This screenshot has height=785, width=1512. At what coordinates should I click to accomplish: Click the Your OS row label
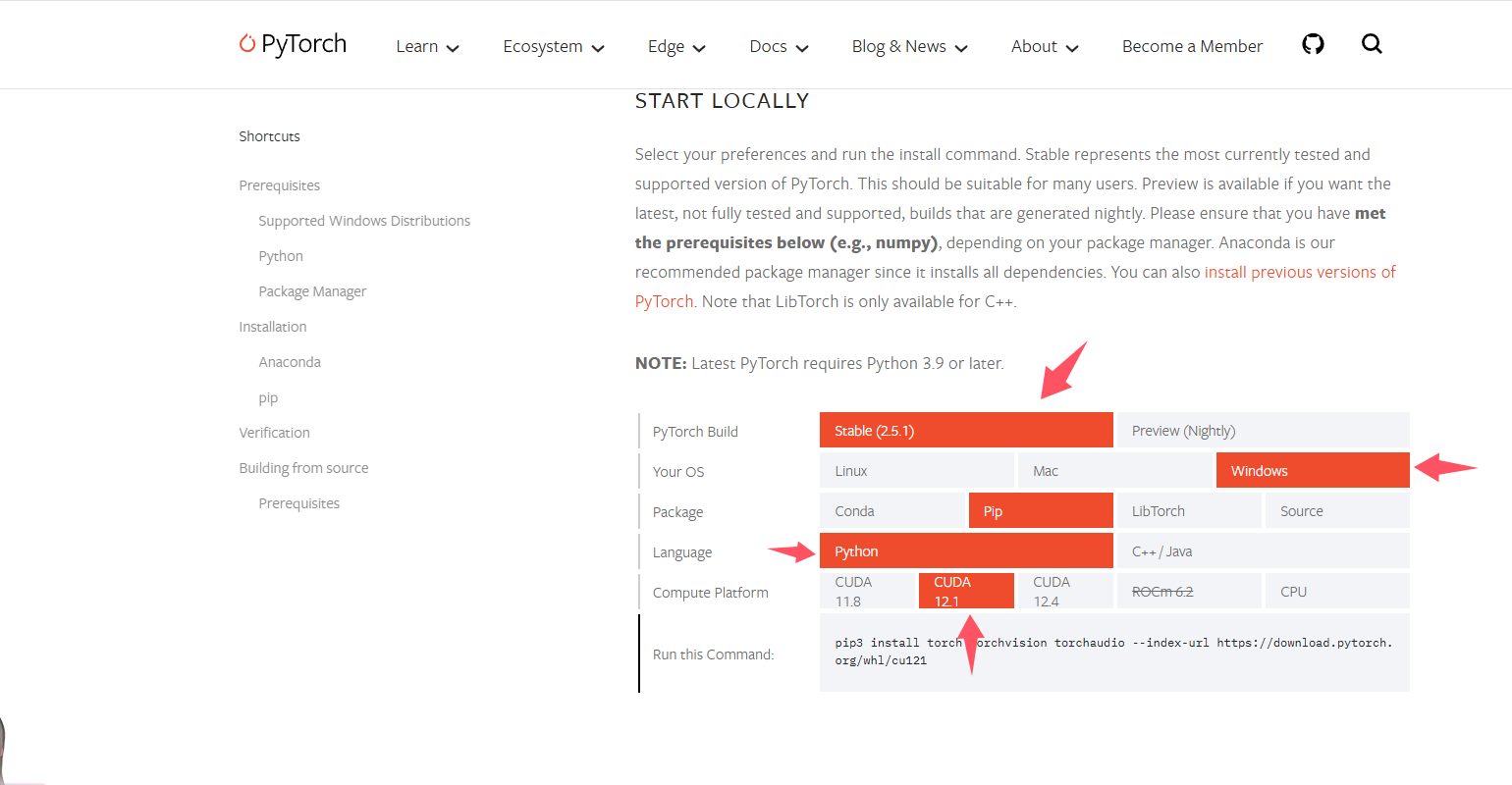(678, 472)
